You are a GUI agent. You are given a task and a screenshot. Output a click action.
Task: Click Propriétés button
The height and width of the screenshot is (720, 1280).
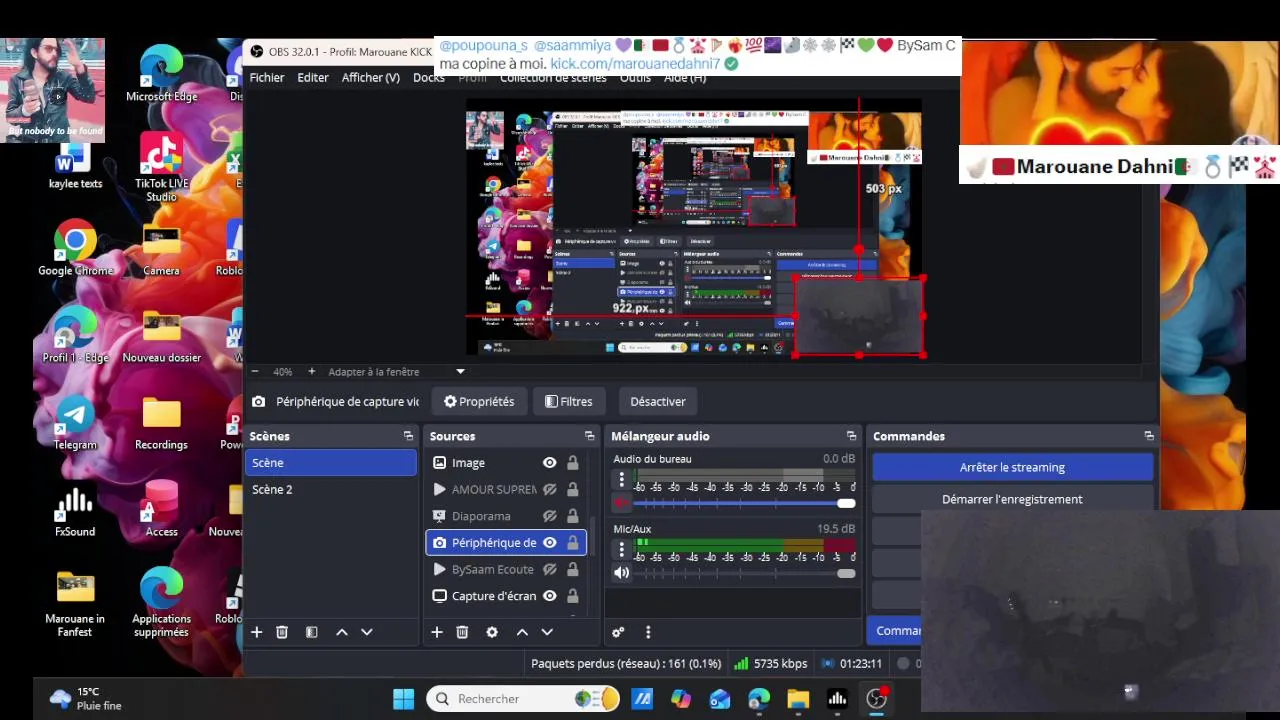pyautogui.click(x=479, y=402)
